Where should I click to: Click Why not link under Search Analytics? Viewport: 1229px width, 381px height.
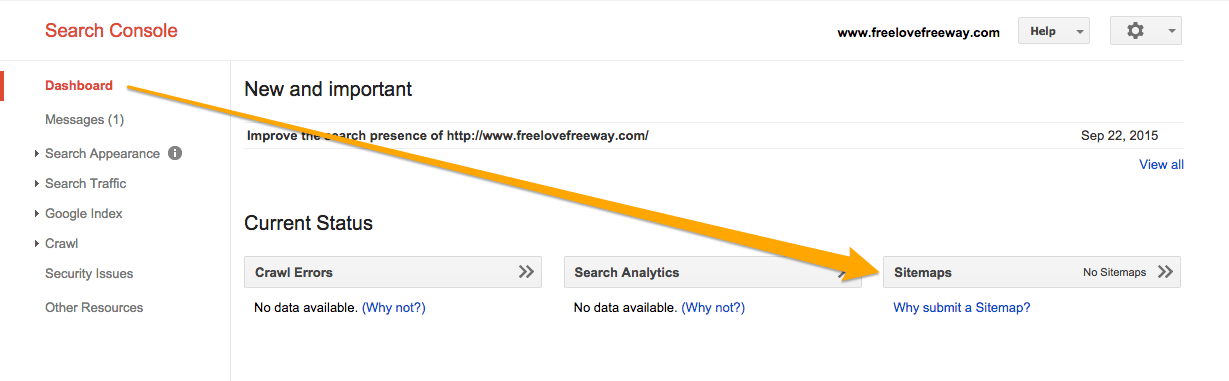pos(713,307)
